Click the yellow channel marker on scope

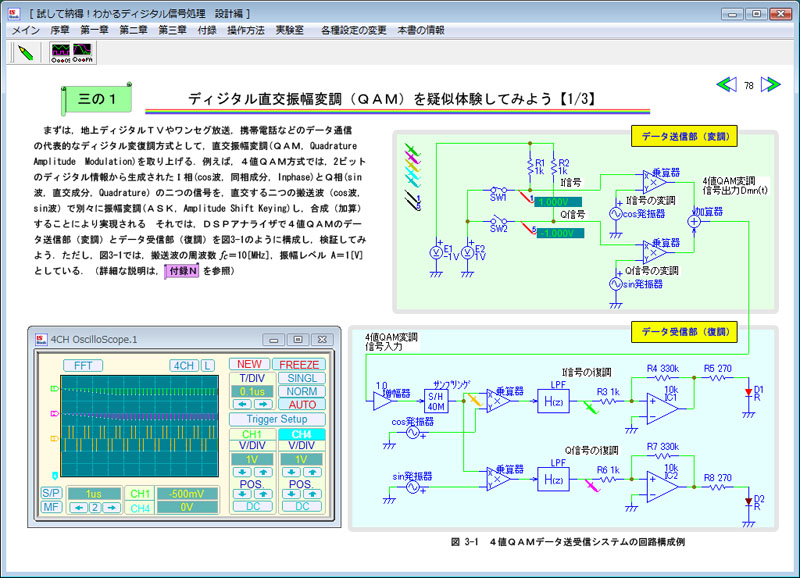[54, 438]
